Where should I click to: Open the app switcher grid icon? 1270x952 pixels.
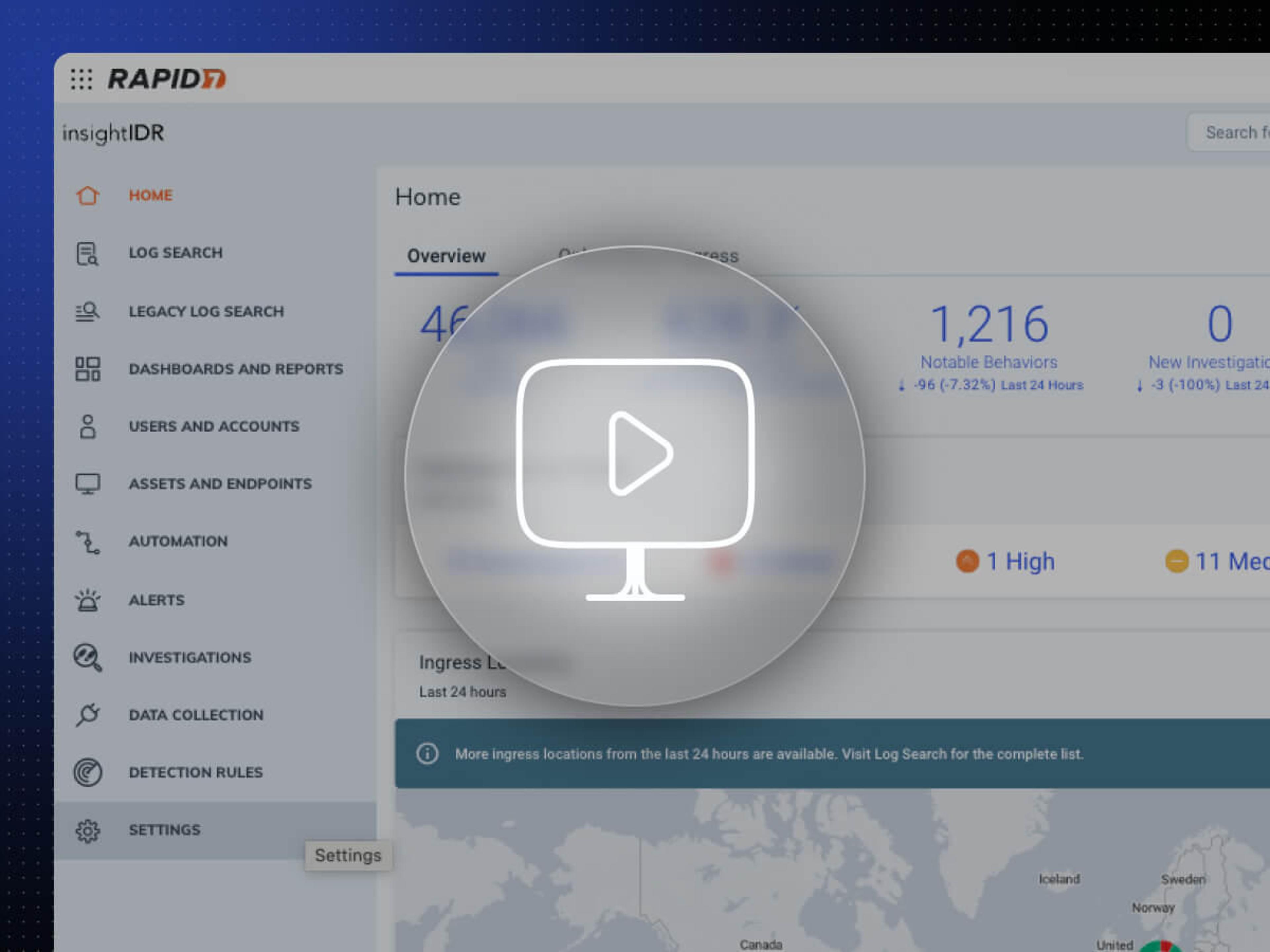pos(81,79)
